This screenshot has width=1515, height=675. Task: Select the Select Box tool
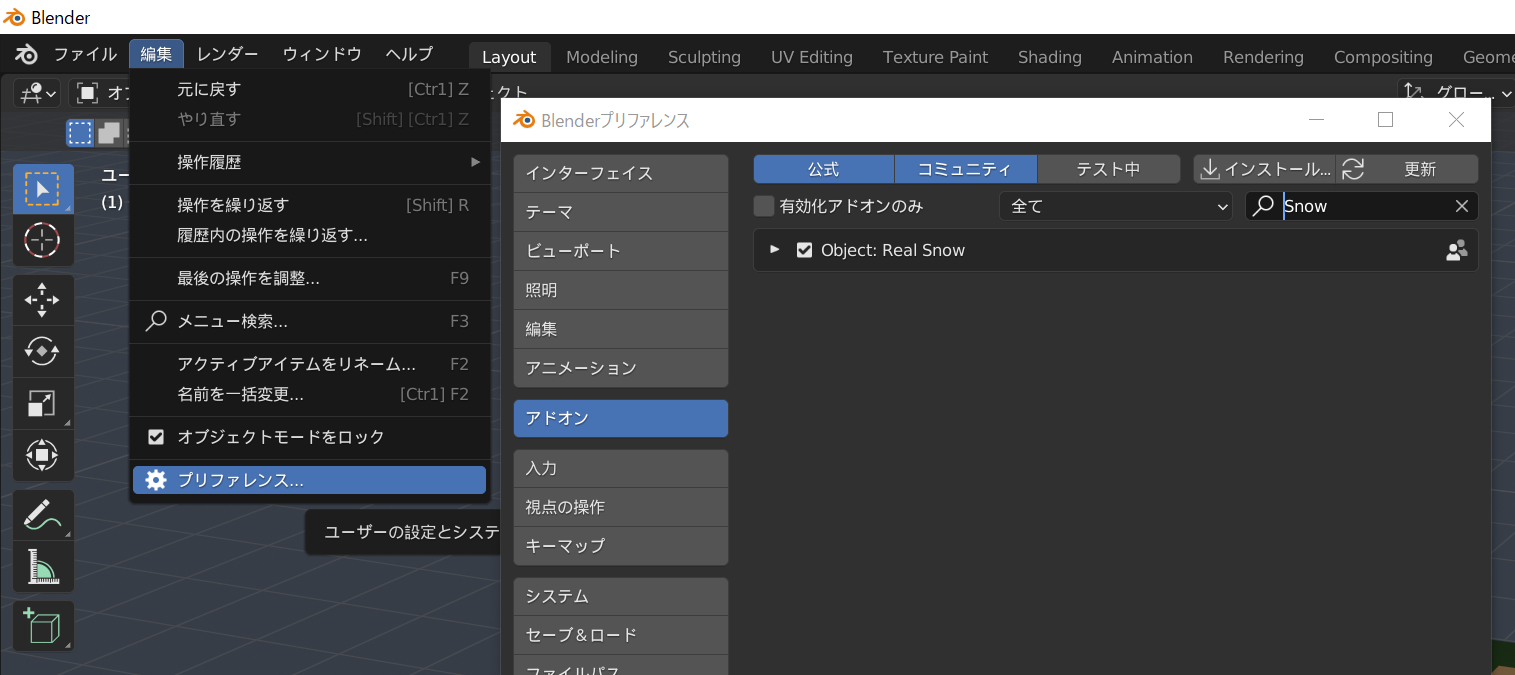[42, 189]
